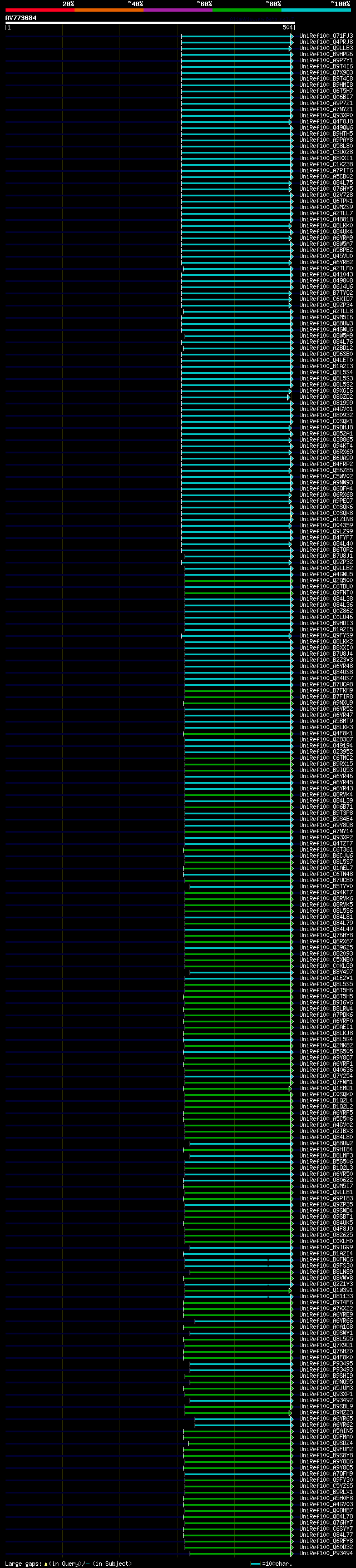Select hit UniRef100_A7NY14
The image size is (356, 1568).
(325, 831)
